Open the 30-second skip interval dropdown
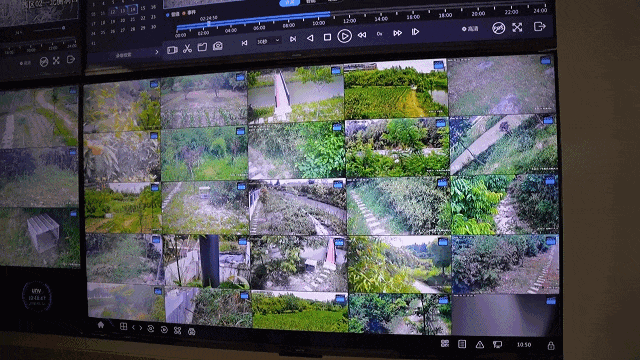The height and width of the screenshot is (360, 640). click(268, 41)
